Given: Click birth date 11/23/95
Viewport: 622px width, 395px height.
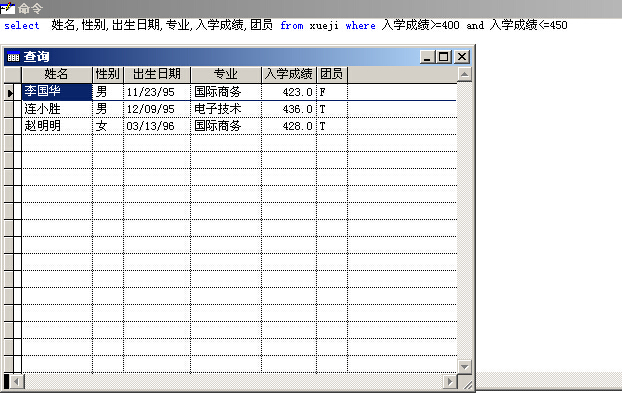Looking at the screenshot, I should click(x=157, y=92).
